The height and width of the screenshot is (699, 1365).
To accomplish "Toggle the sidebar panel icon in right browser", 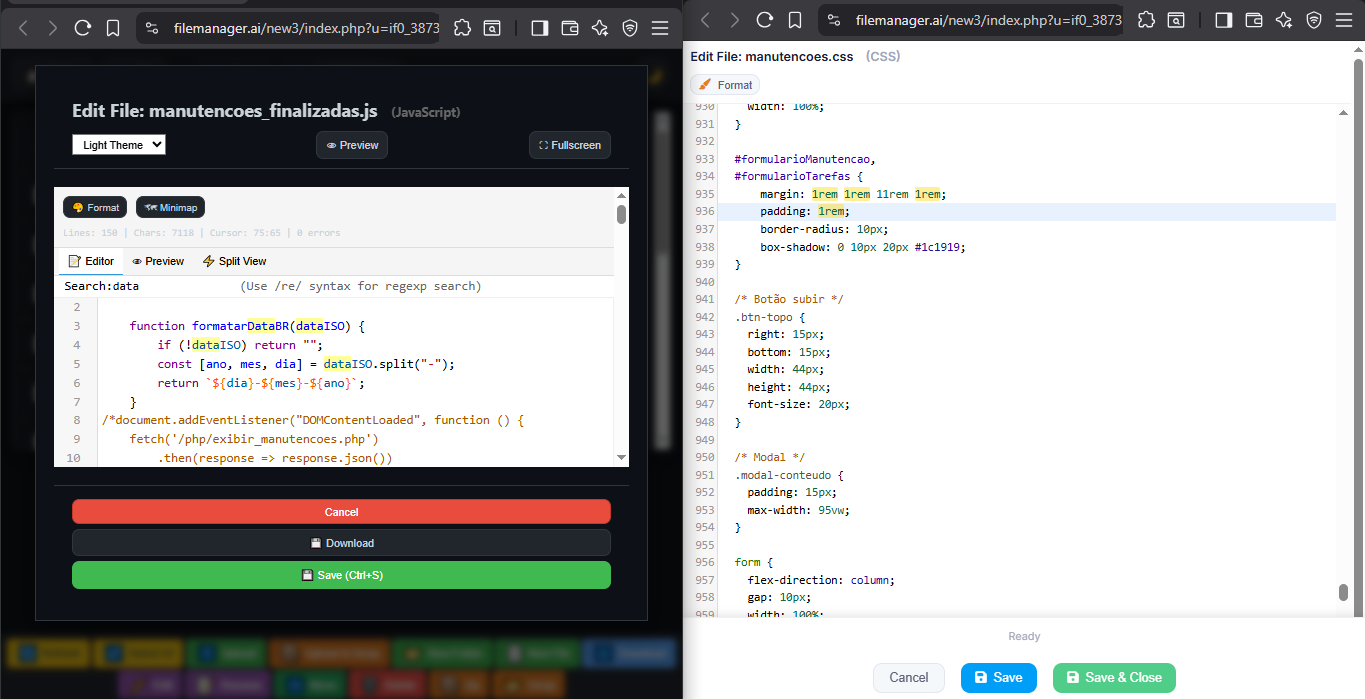I will pyautogui.click(x=1223, y=20).
